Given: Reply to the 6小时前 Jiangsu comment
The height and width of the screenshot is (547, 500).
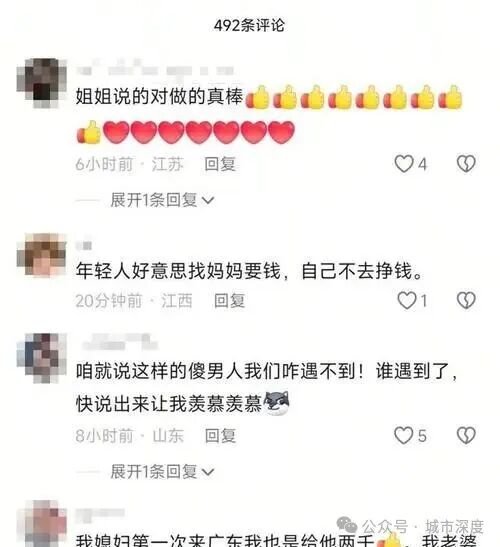Looking at the screenshot, I should pos(220,164).
